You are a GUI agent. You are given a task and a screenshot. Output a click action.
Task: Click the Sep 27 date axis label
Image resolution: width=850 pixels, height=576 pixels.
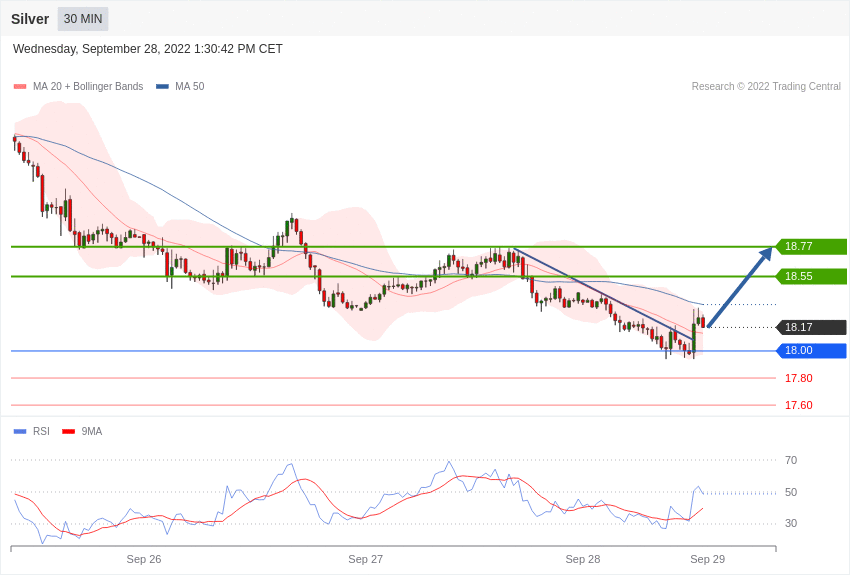(x=365, y=559)
